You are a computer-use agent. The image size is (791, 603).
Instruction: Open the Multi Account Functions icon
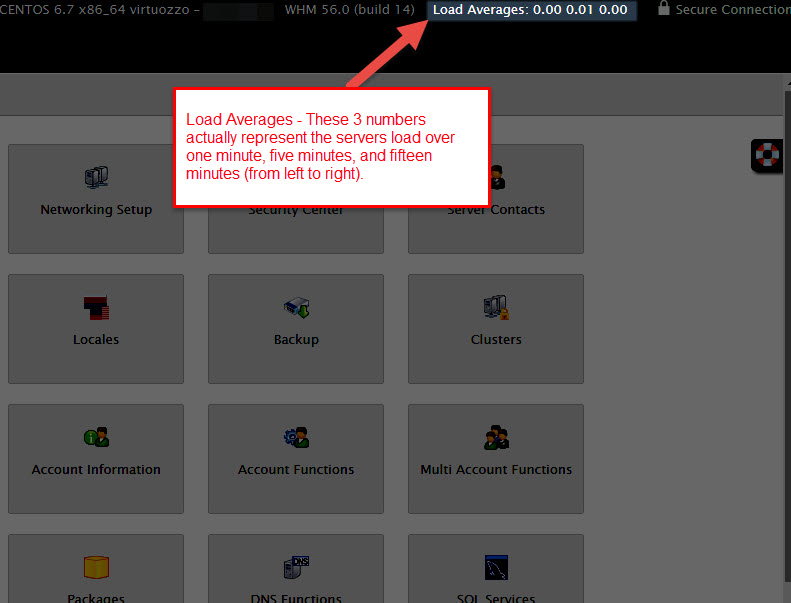tap(496, 437)
